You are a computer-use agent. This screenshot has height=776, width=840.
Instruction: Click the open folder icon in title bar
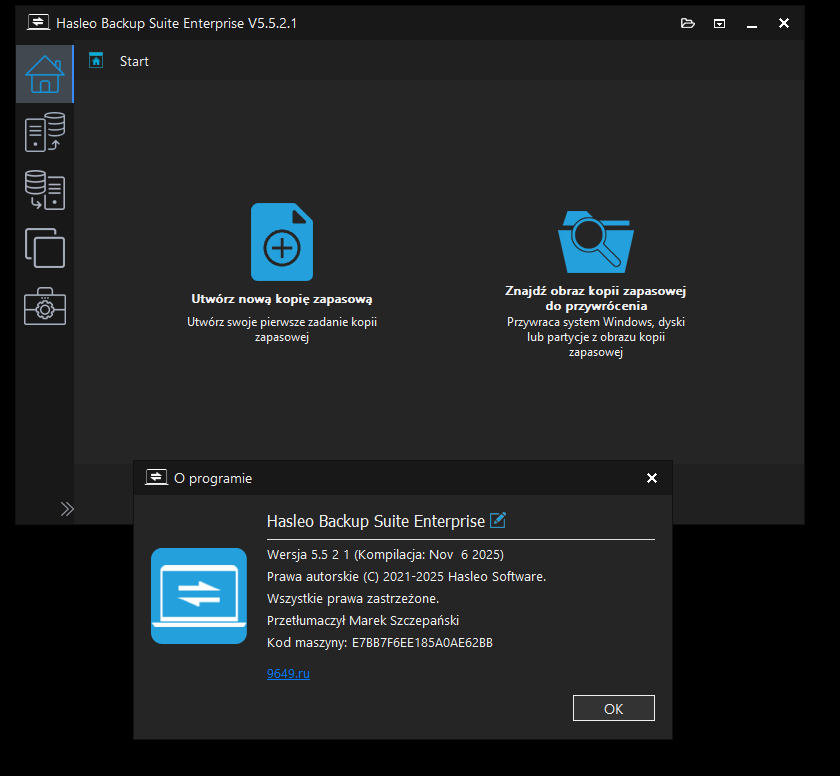[x=687, y=23]
